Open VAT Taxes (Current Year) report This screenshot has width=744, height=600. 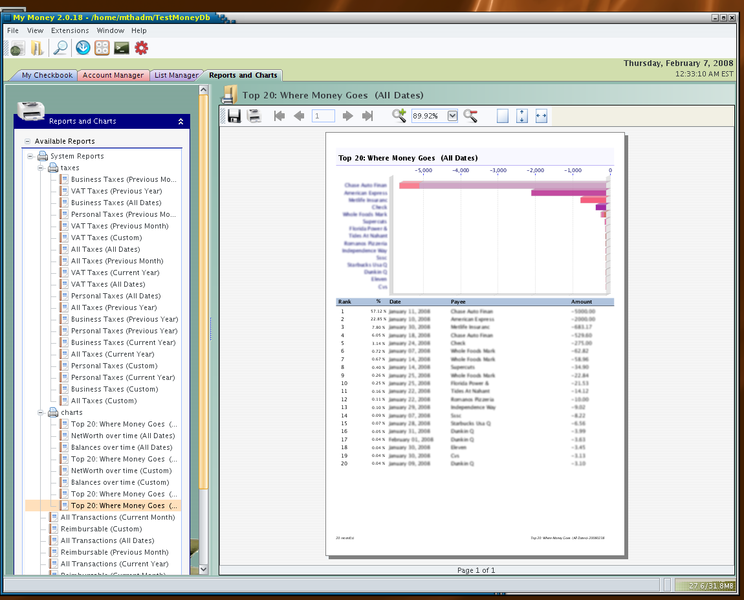click(x=115, y=272)
